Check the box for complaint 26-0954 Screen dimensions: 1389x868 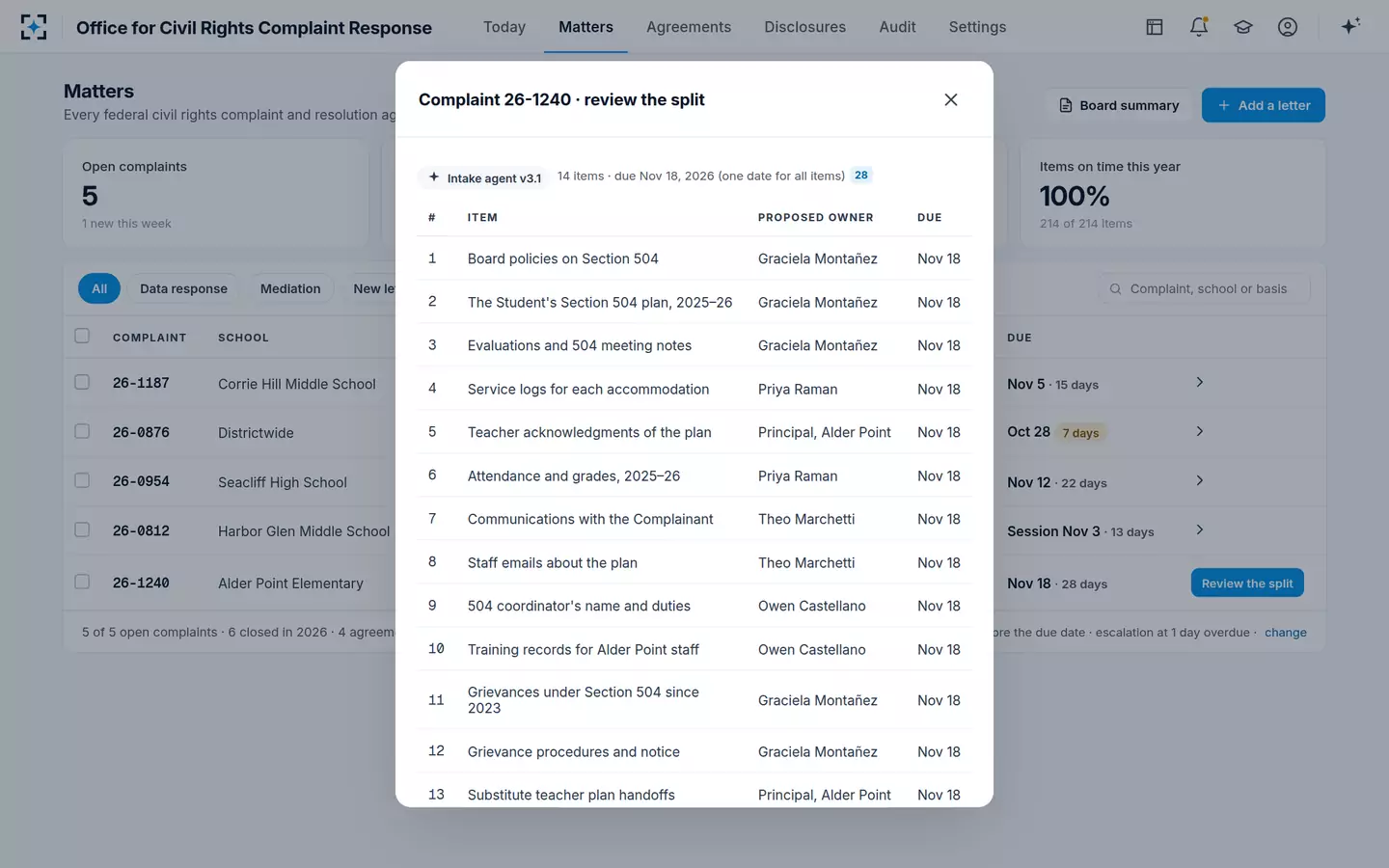(x=82, y=480)
